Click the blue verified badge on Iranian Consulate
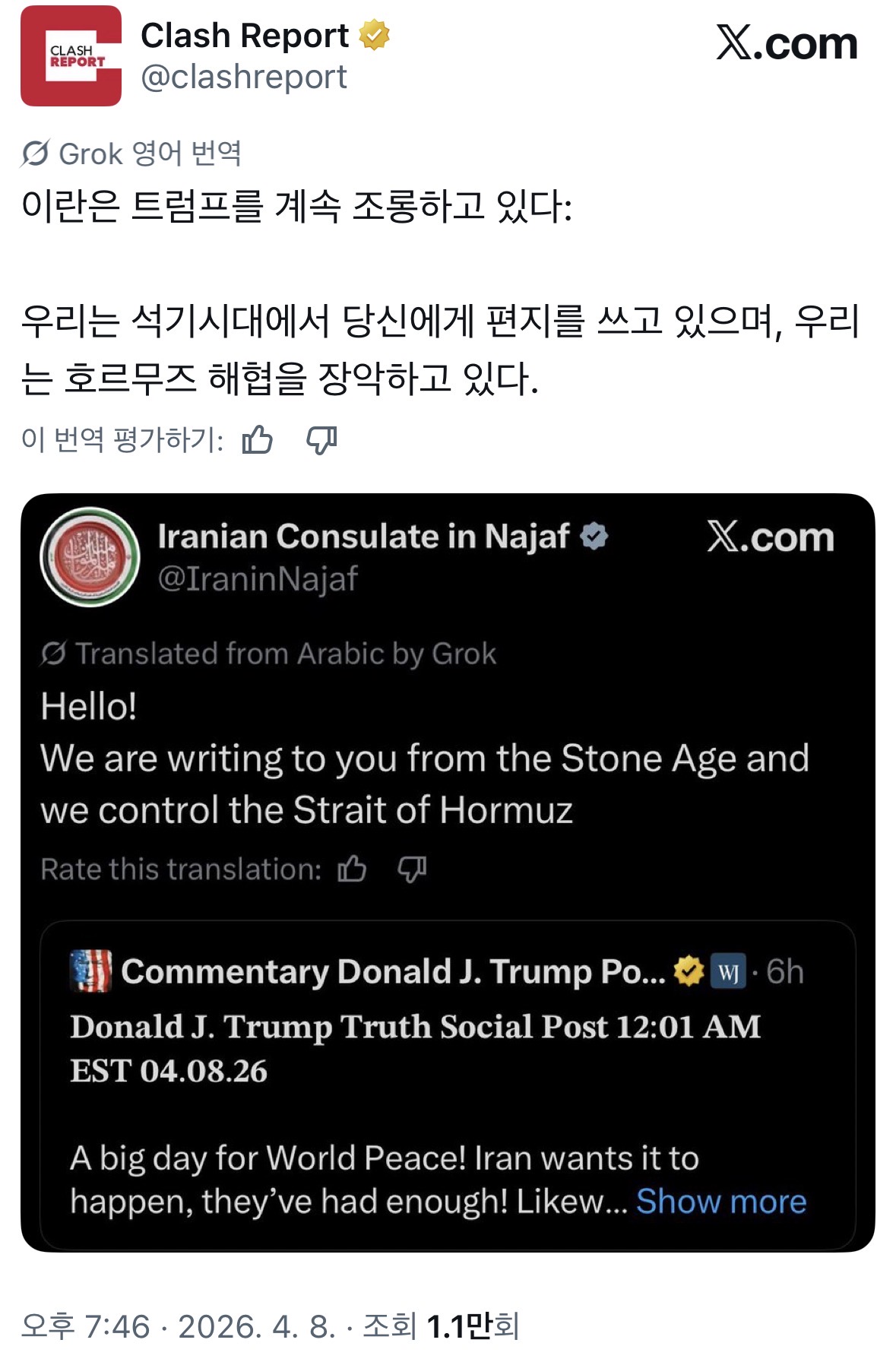 [593, 535]
